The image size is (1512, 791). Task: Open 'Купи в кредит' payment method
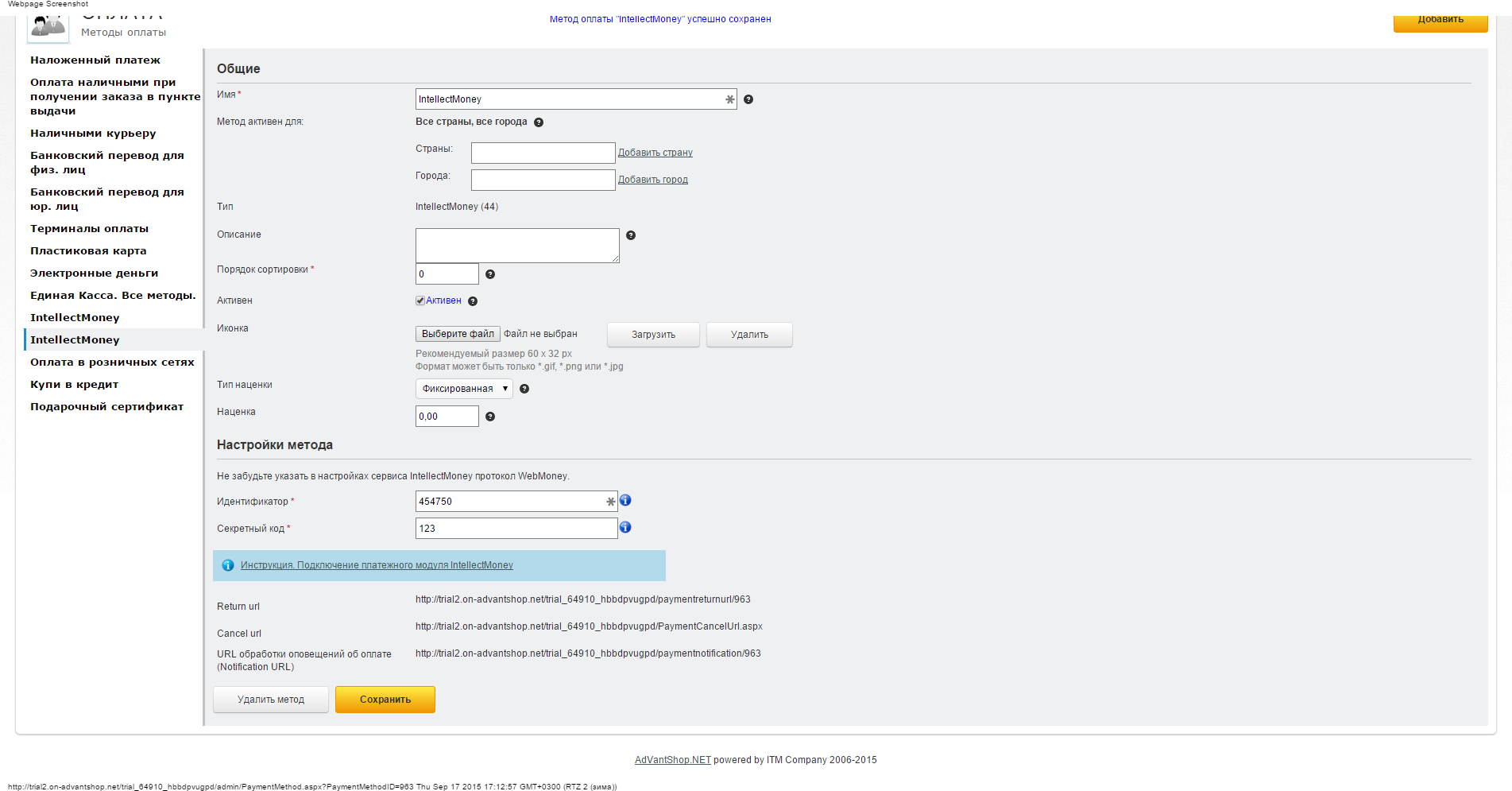coord(74,385)
